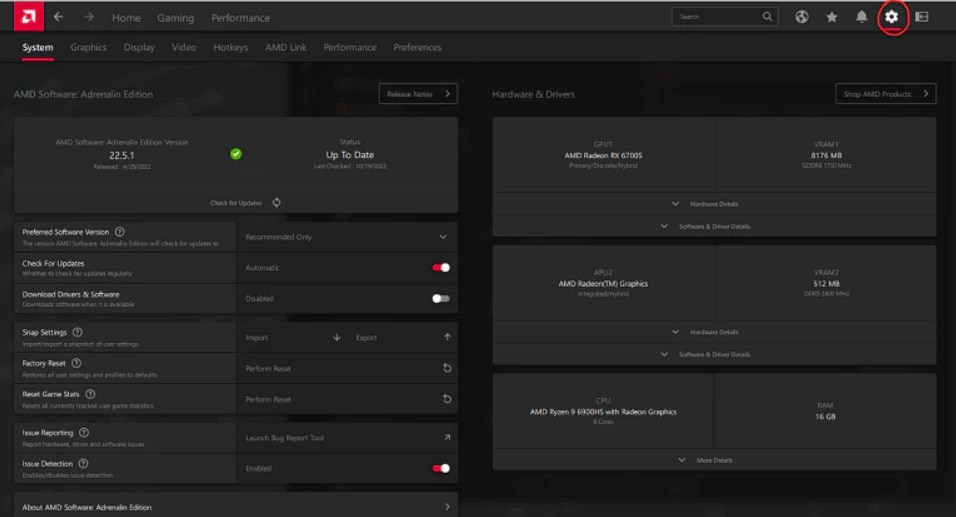Go forward with the right arrow
Viewport: 956px width, 517px height.
point(89,17)
